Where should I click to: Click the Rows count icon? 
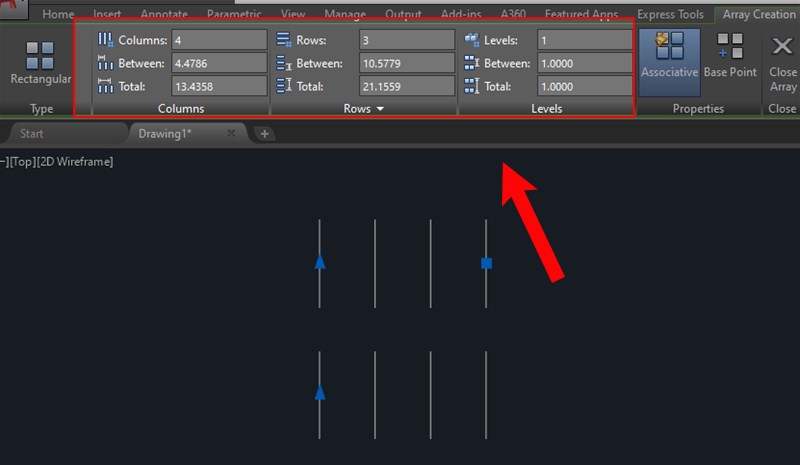pyautogui.click(x=283, y=40)
